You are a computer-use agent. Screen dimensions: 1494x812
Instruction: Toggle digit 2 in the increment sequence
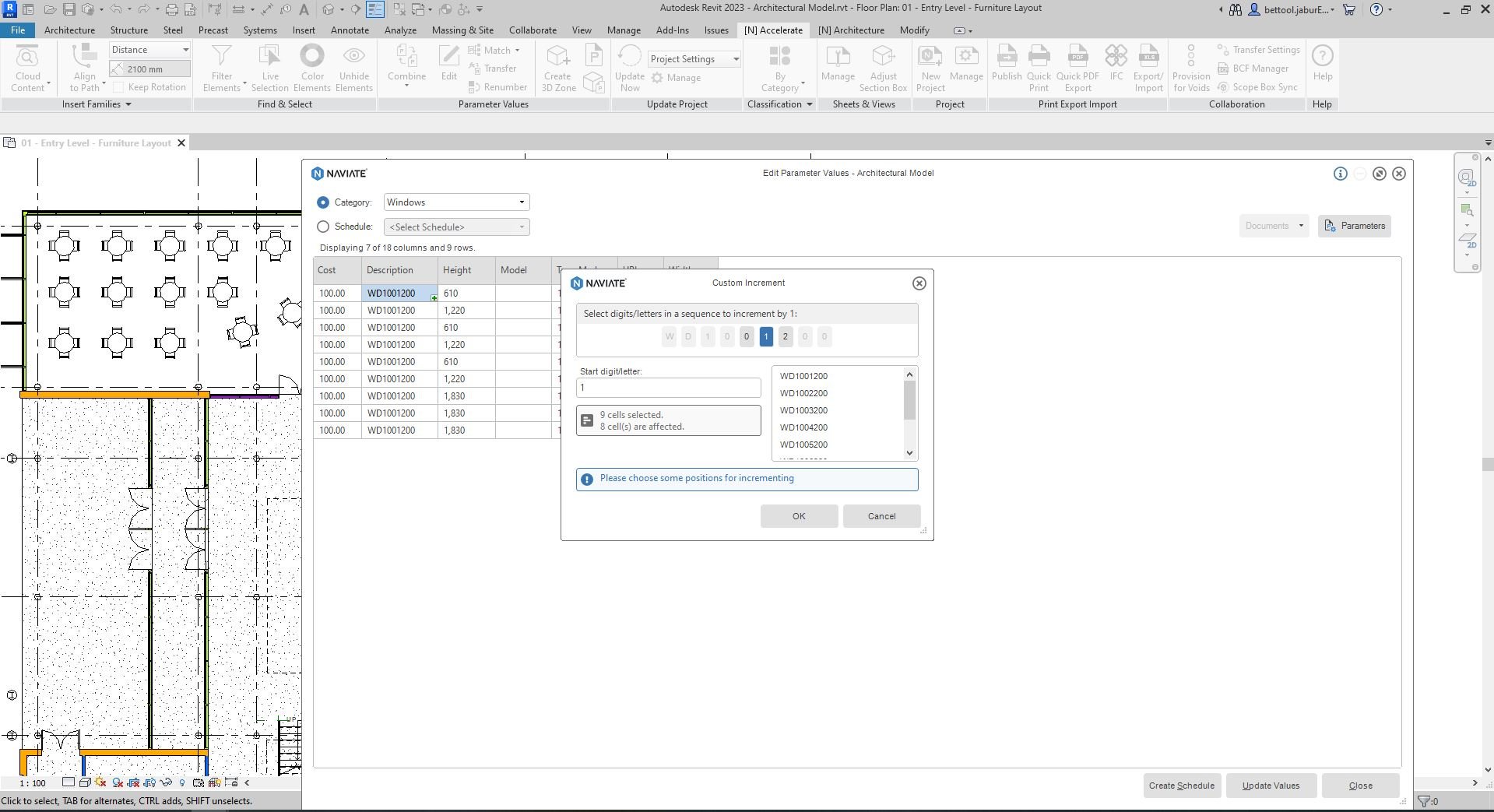click(785, 336)
